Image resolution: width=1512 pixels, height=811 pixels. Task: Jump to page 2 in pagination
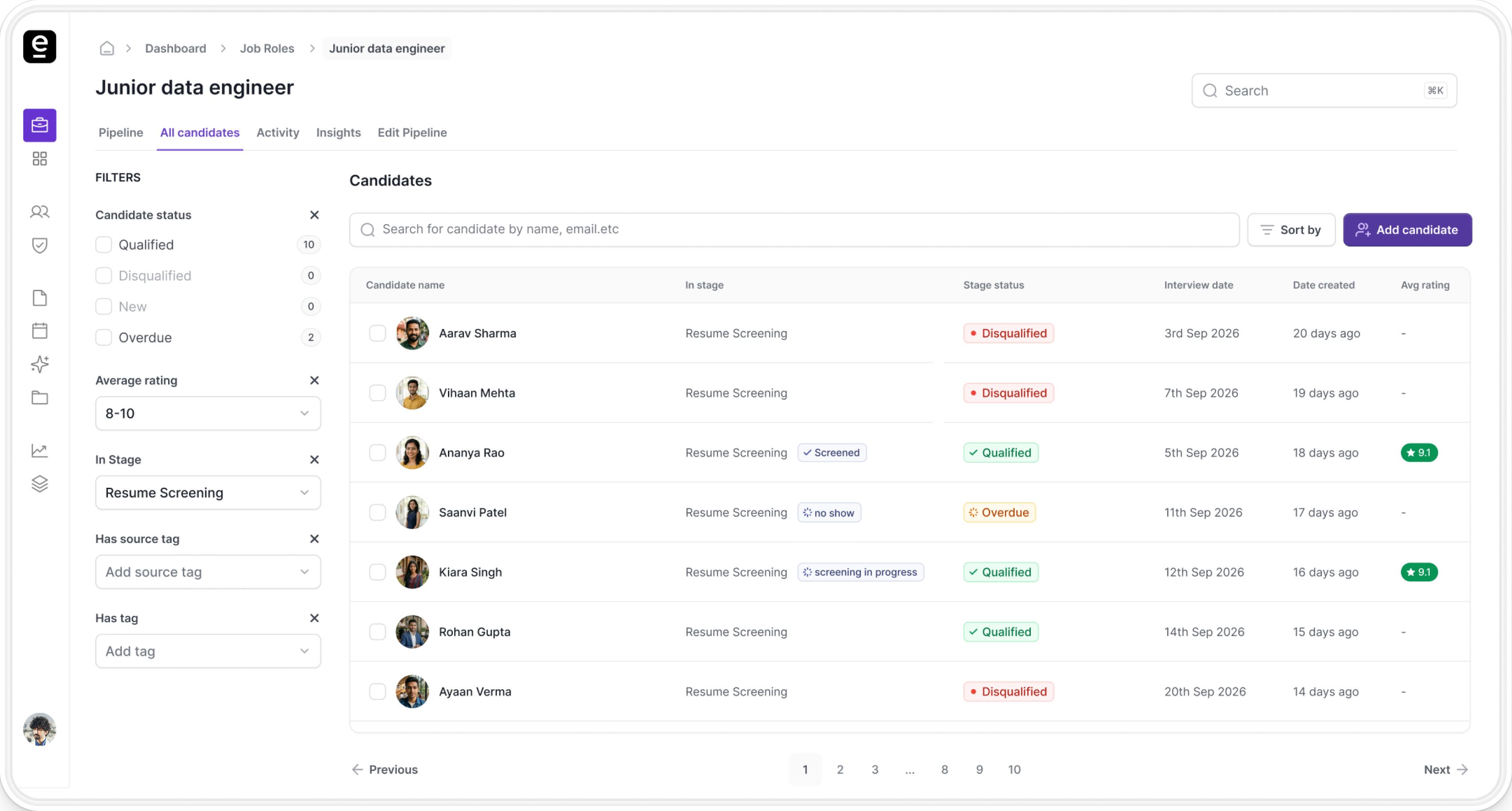(x=840, y=769)
